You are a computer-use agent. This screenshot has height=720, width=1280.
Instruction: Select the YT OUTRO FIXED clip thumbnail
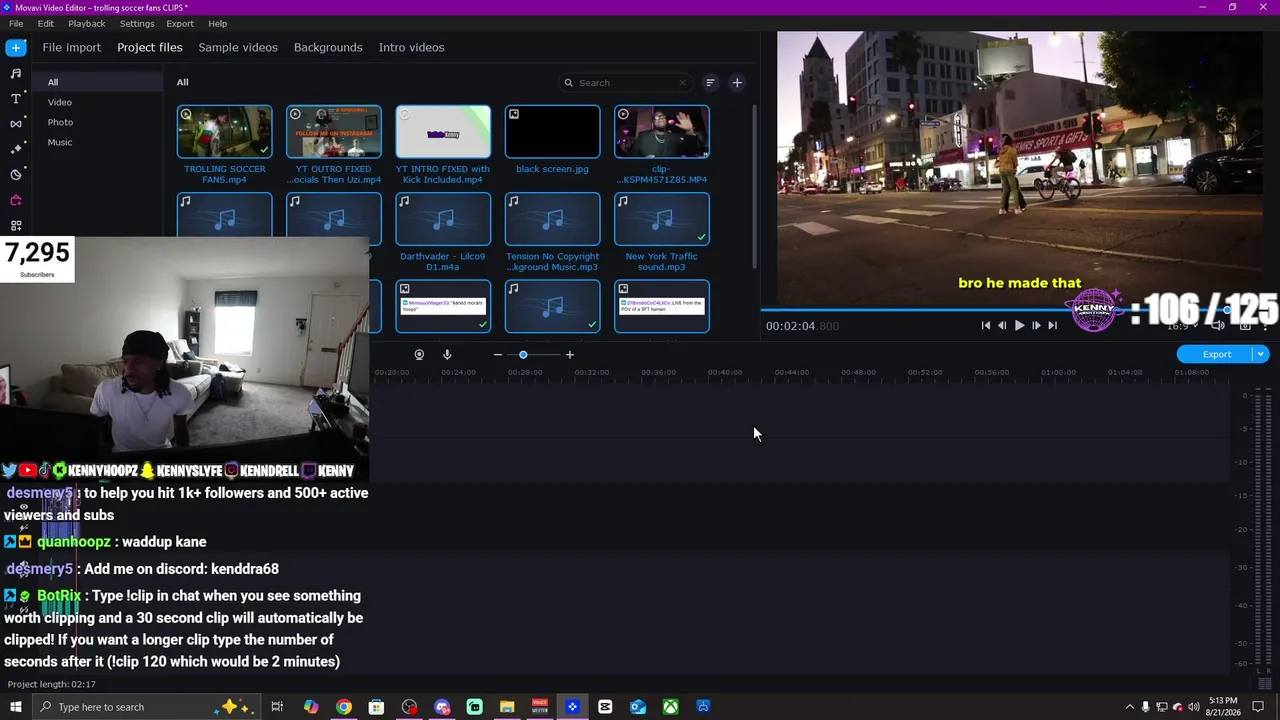click(334, 132)
